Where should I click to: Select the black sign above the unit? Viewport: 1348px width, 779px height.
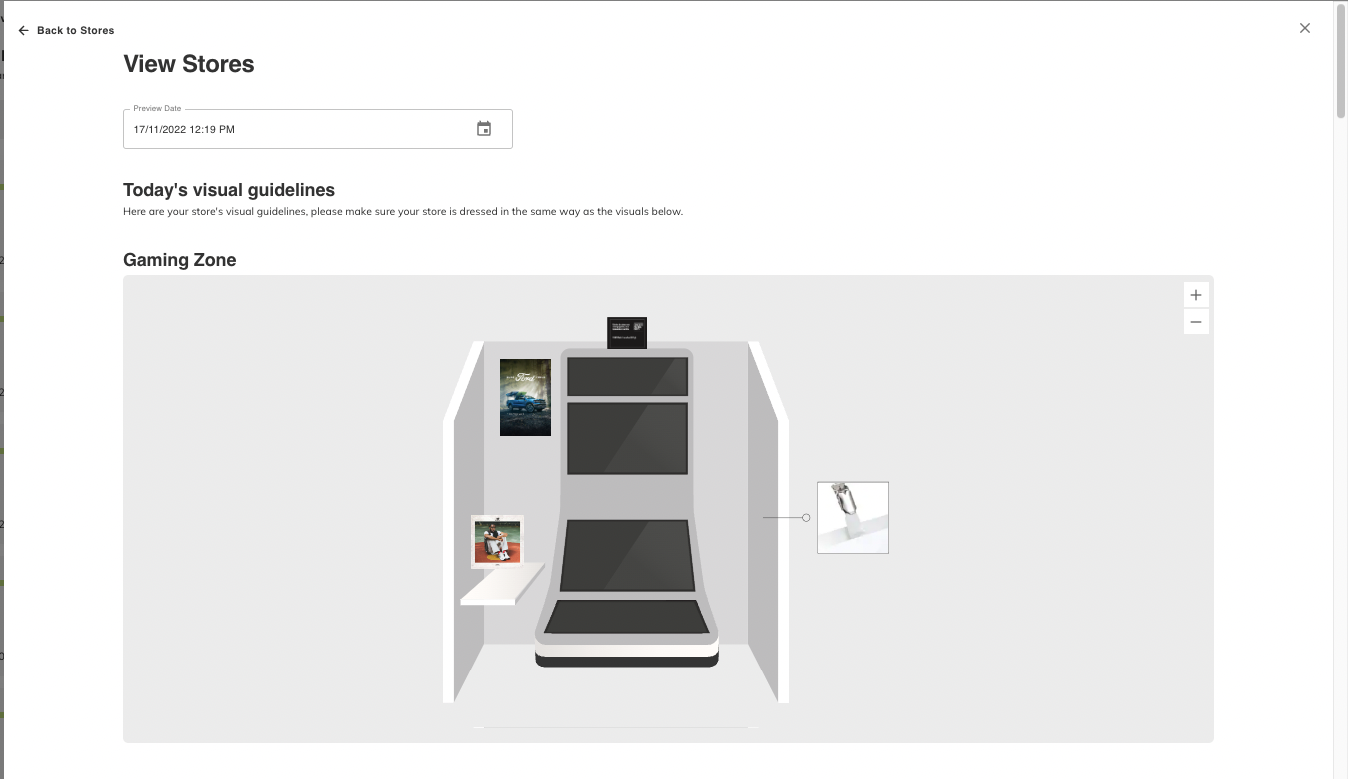(x=627, y=332)
